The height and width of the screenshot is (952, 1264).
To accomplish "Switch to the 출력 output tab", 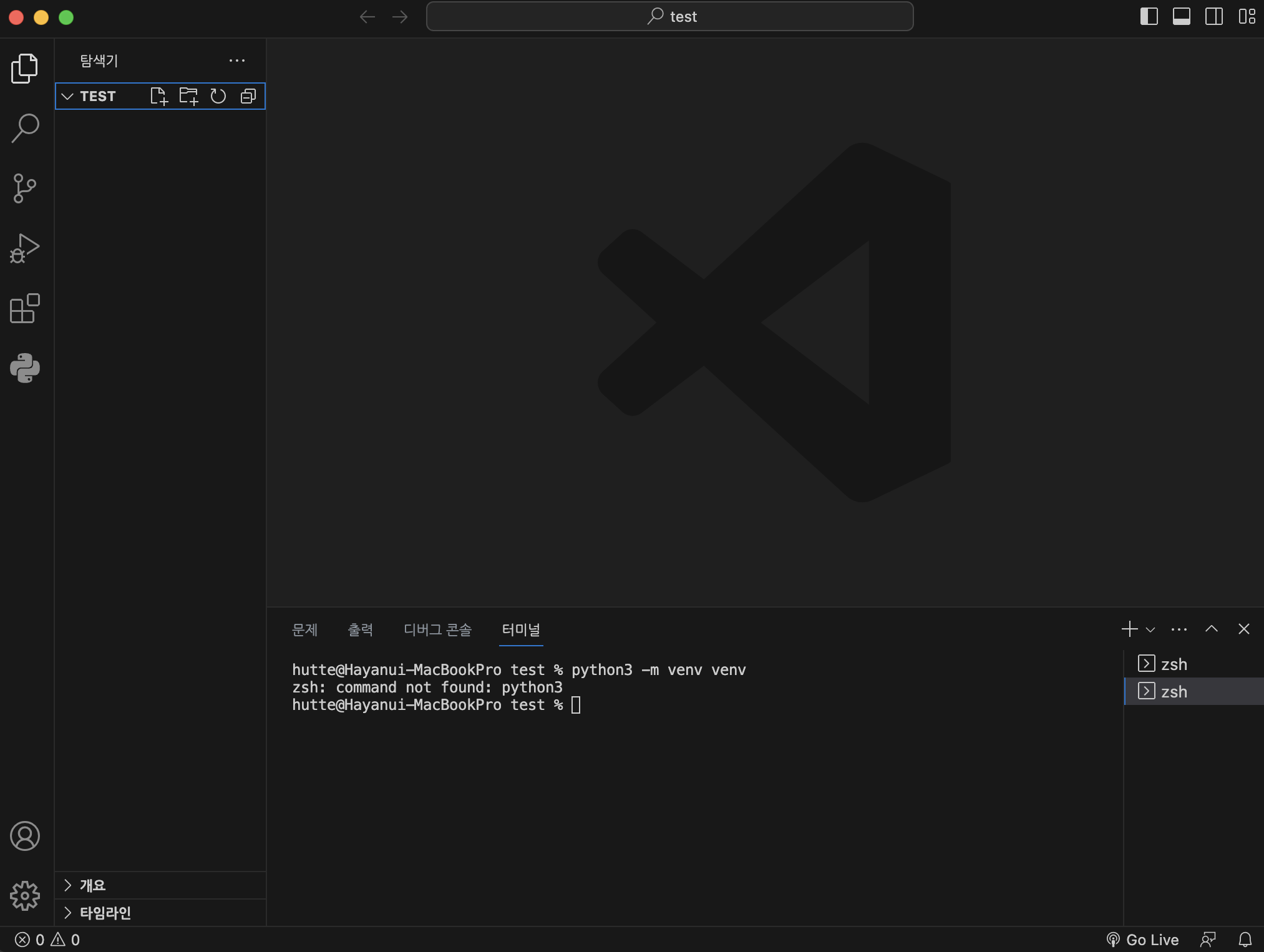I will 361,629.
